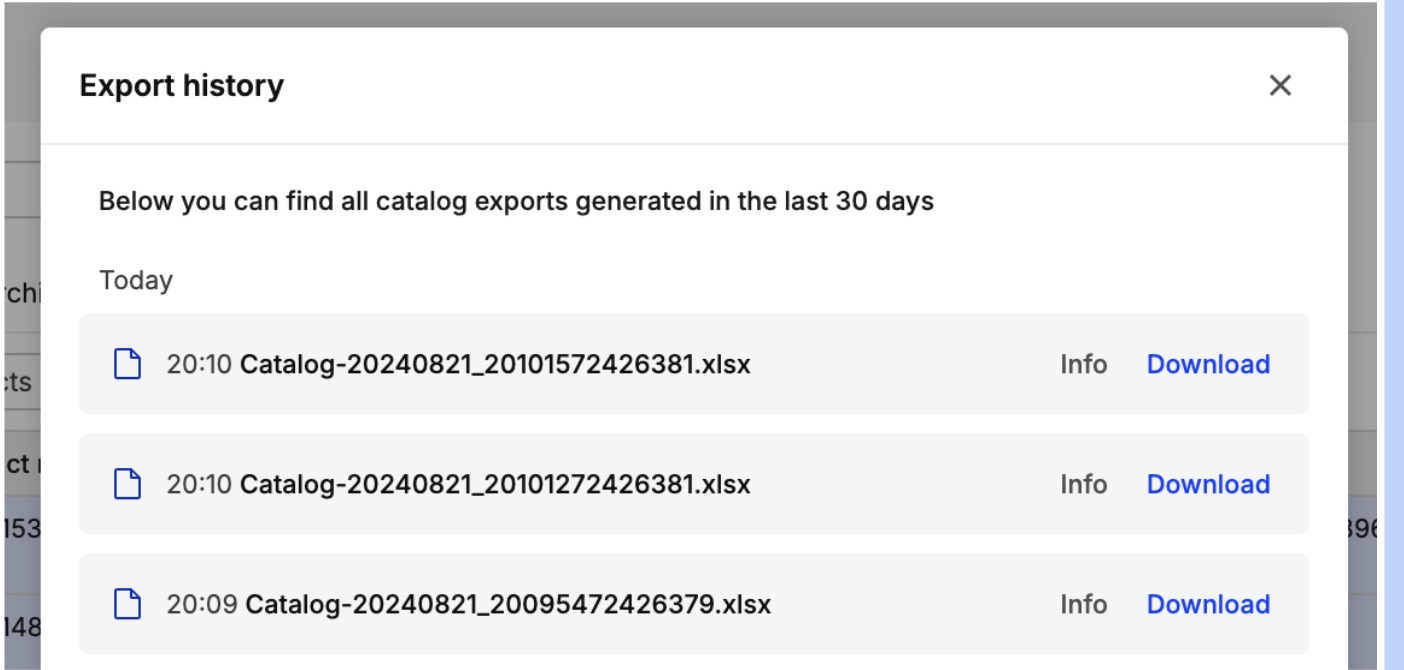This screenshot has height=670, width=1404.
Task: Click the "Today" section label
Action: 136,280
